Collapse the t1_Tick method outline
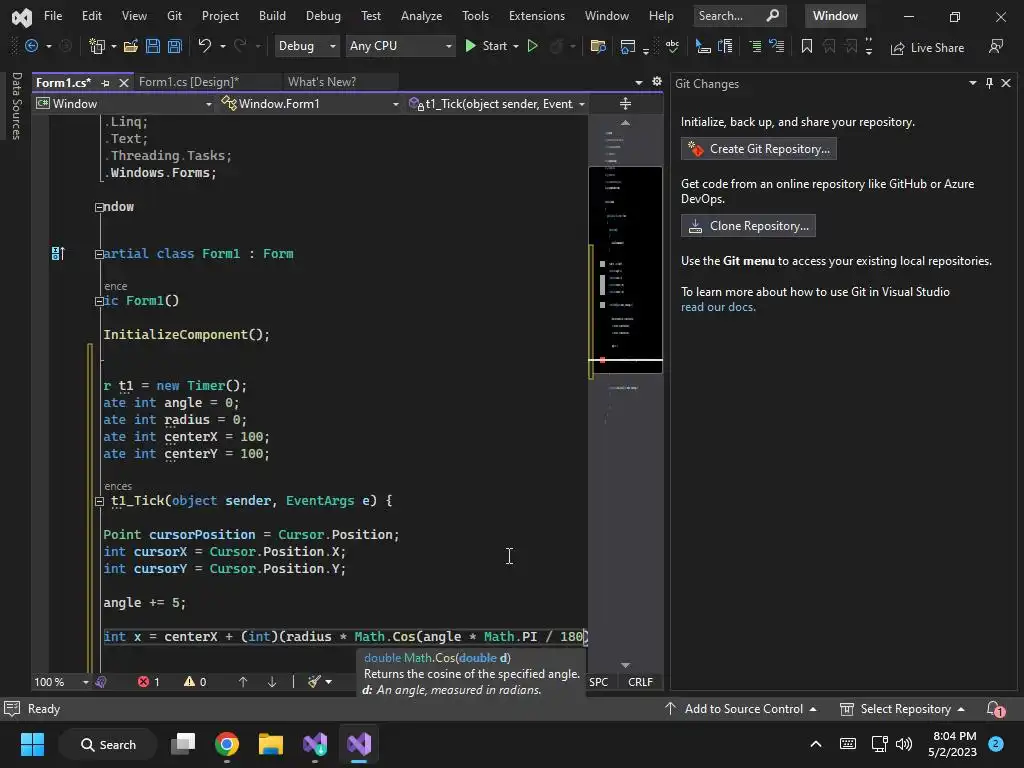Viewport: 1024px width, 768px height. 99,502
